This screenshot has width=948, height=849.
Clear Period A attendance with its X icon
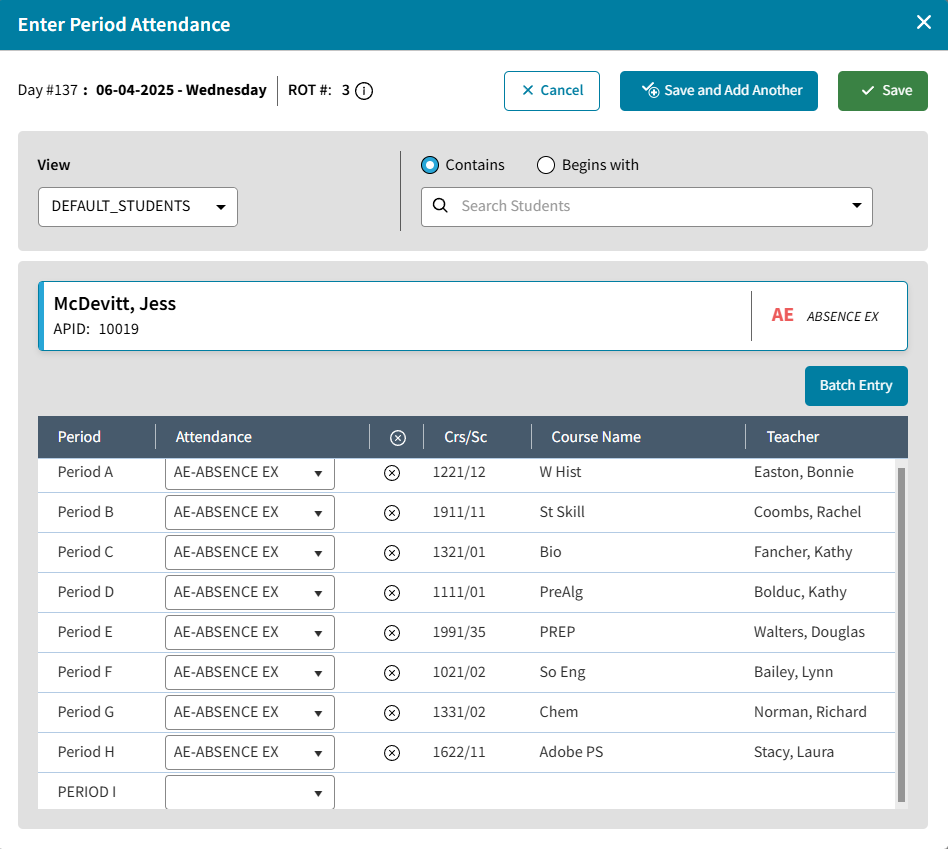point(392,473)
